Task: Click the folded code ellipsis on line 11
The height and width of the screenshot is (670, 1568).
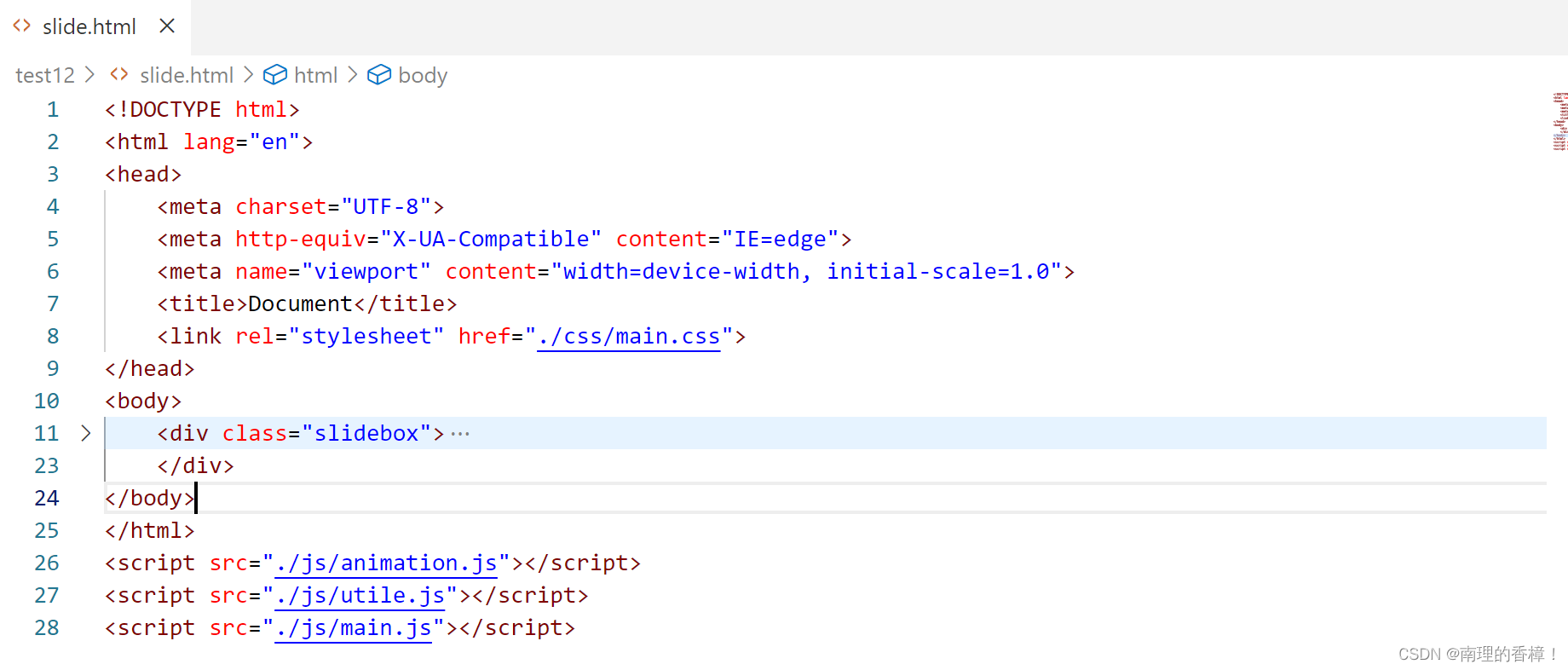Action: click(x=460, y=434)
